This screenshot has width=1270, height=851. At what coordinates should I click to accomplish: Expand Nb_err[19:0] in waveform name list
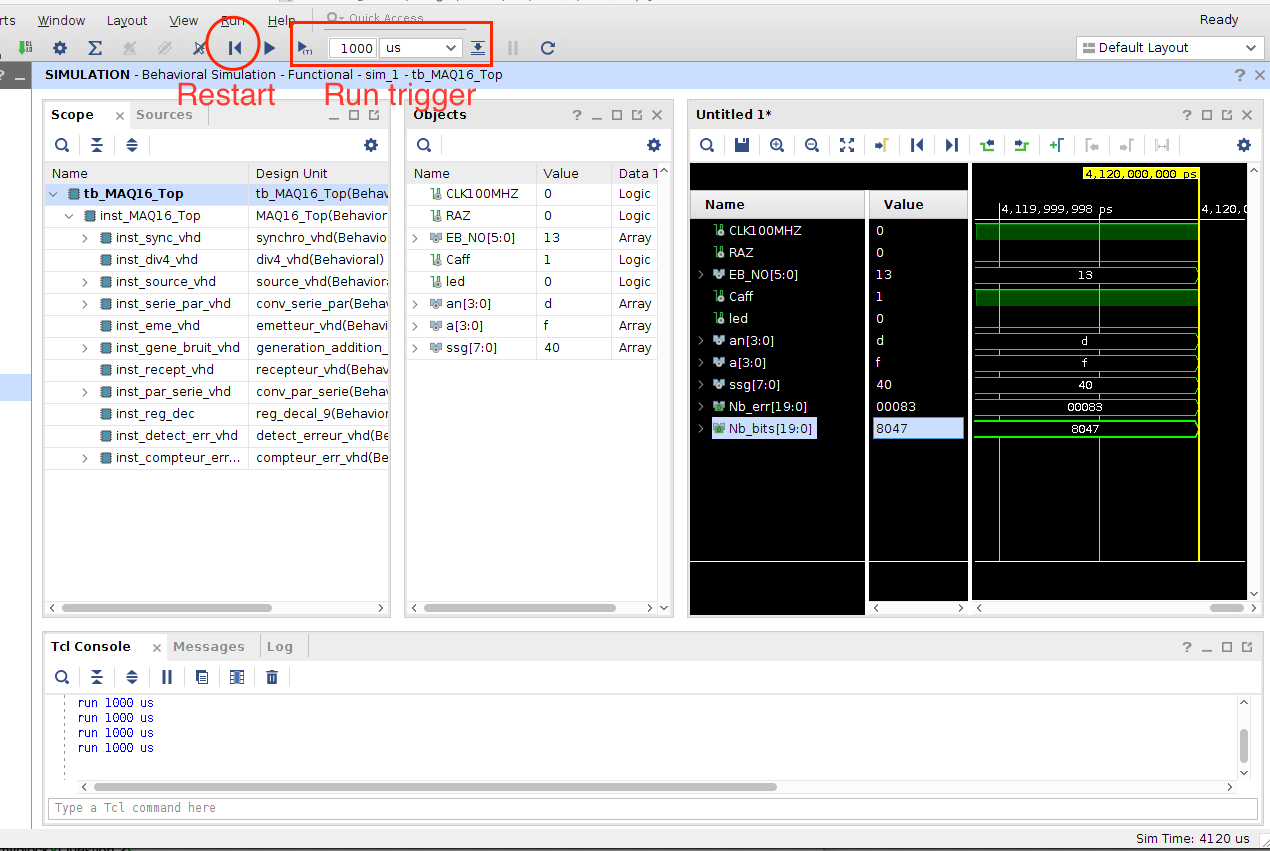pos(700,406)
